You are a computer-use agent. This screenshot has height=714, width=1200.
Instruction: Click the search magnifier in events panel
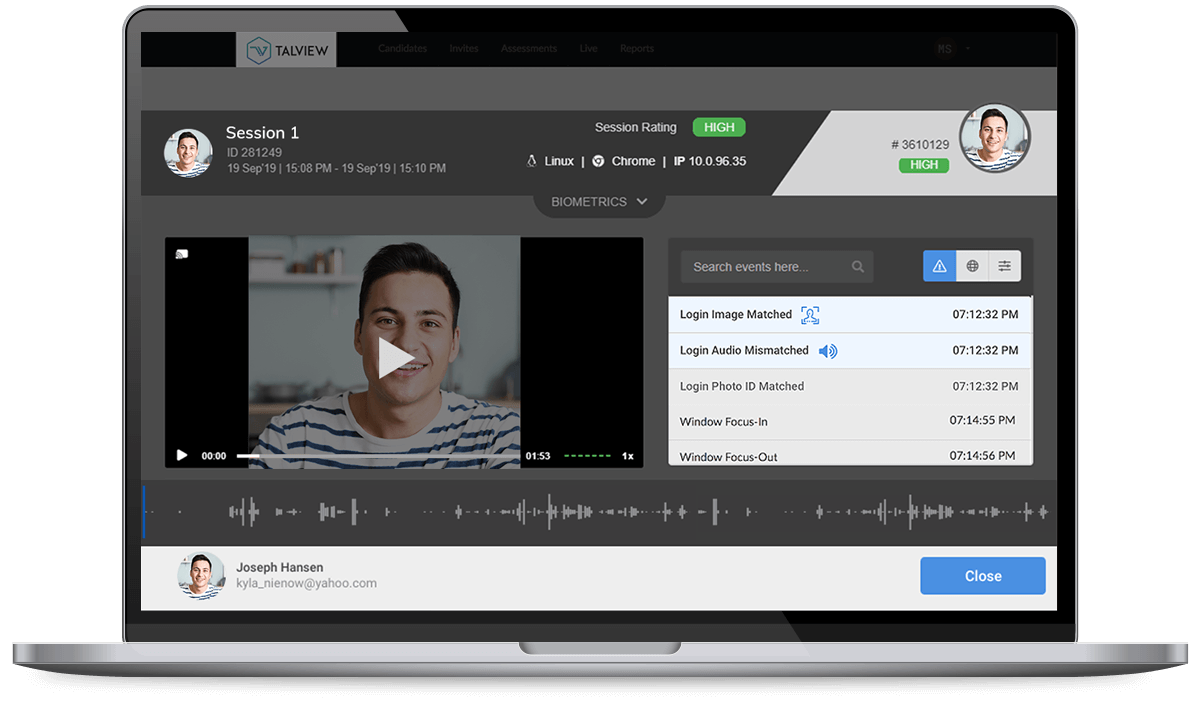coord(858,266)
